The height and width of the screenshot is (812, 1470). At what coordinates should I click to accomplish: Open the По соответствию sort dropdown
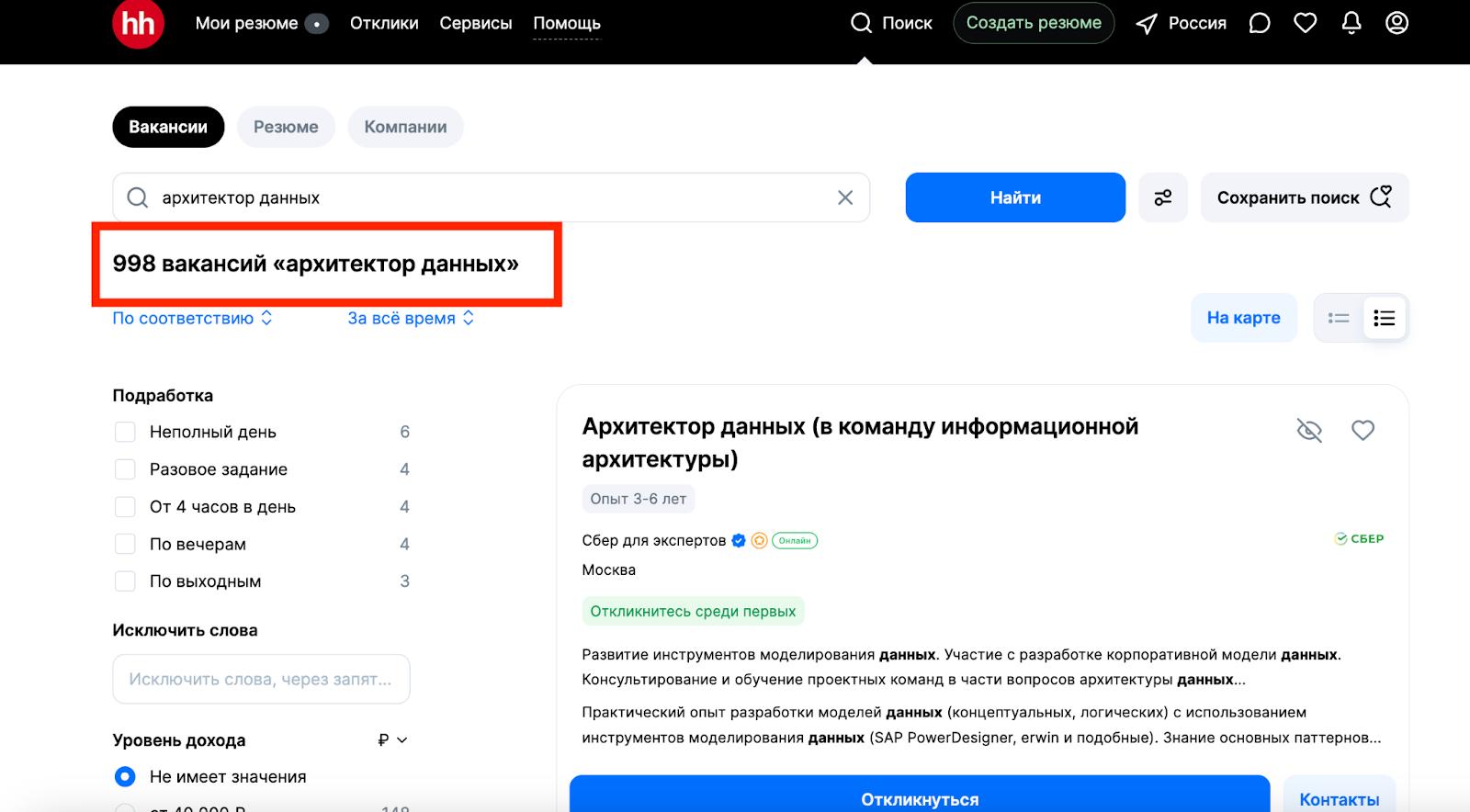click(x=192, y=318)
